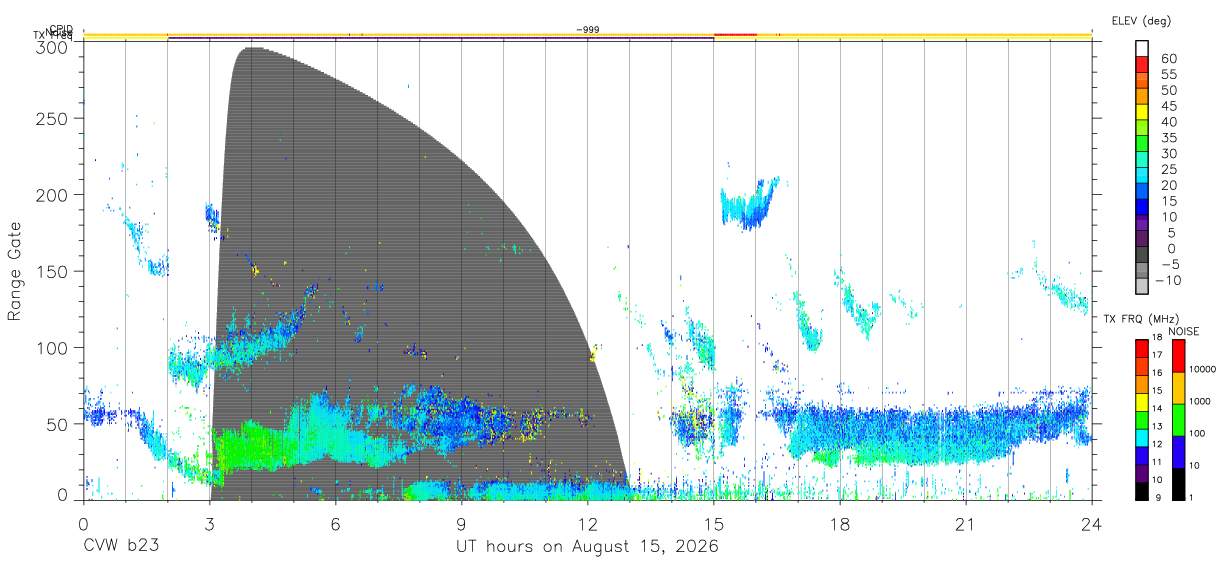Pick the green 13–14 MHz TX FRQ swatch
1228x567 pixels.
tap(1142, 418)
